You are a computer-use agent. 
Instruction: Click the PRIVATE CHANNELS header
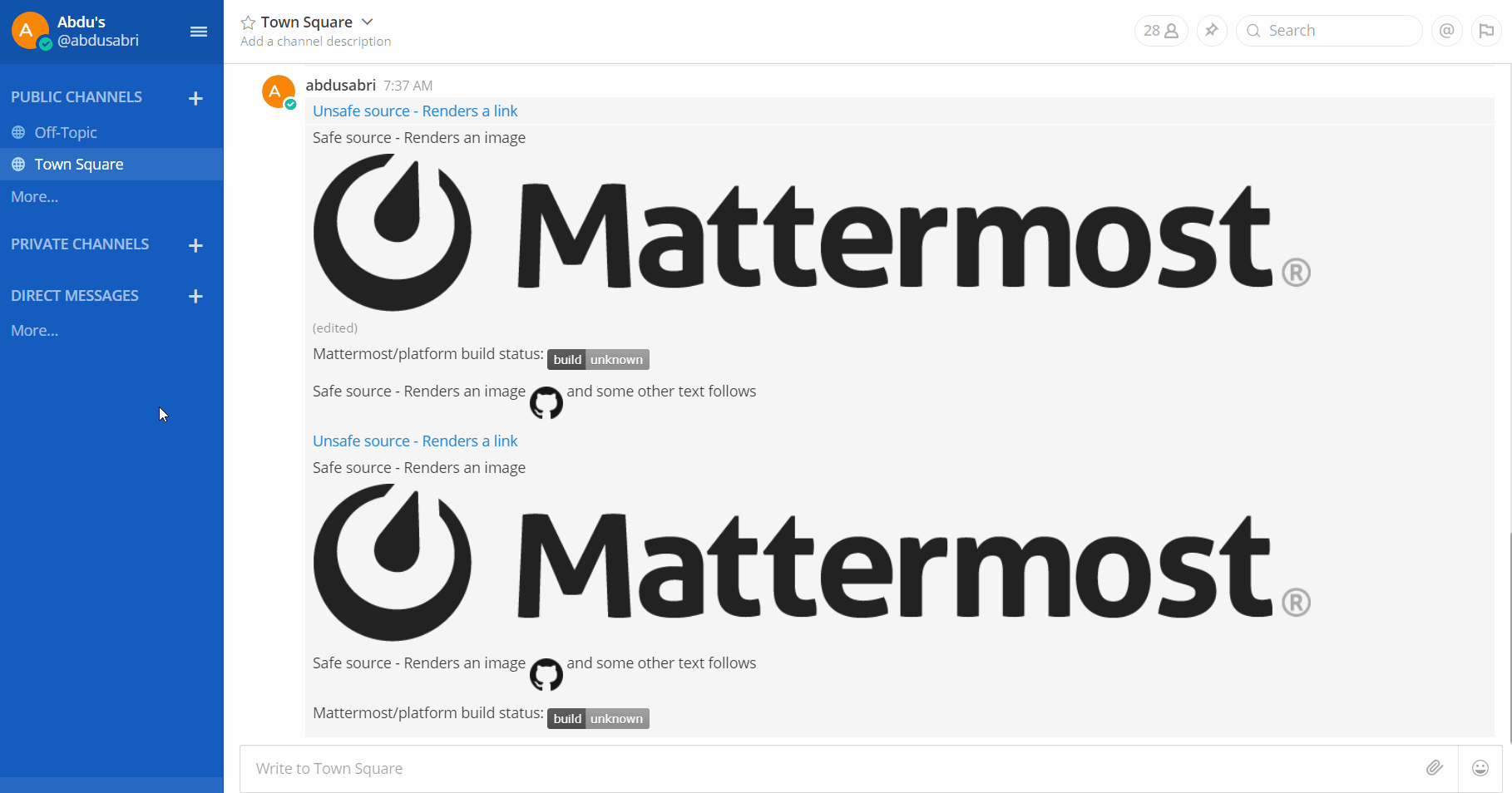click(80, 244)
